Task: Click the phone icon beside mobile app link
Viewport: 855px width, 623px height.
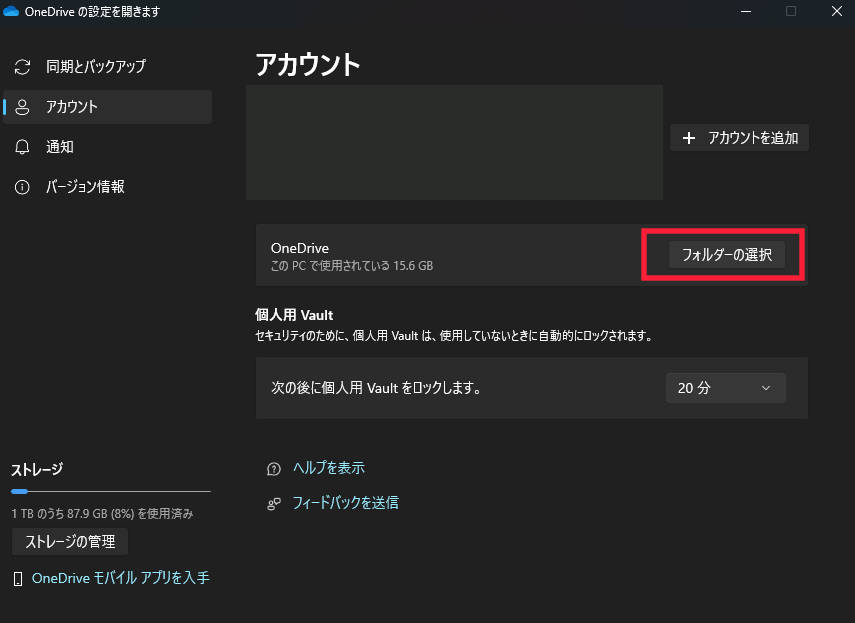Action: (x=18, y=579)
